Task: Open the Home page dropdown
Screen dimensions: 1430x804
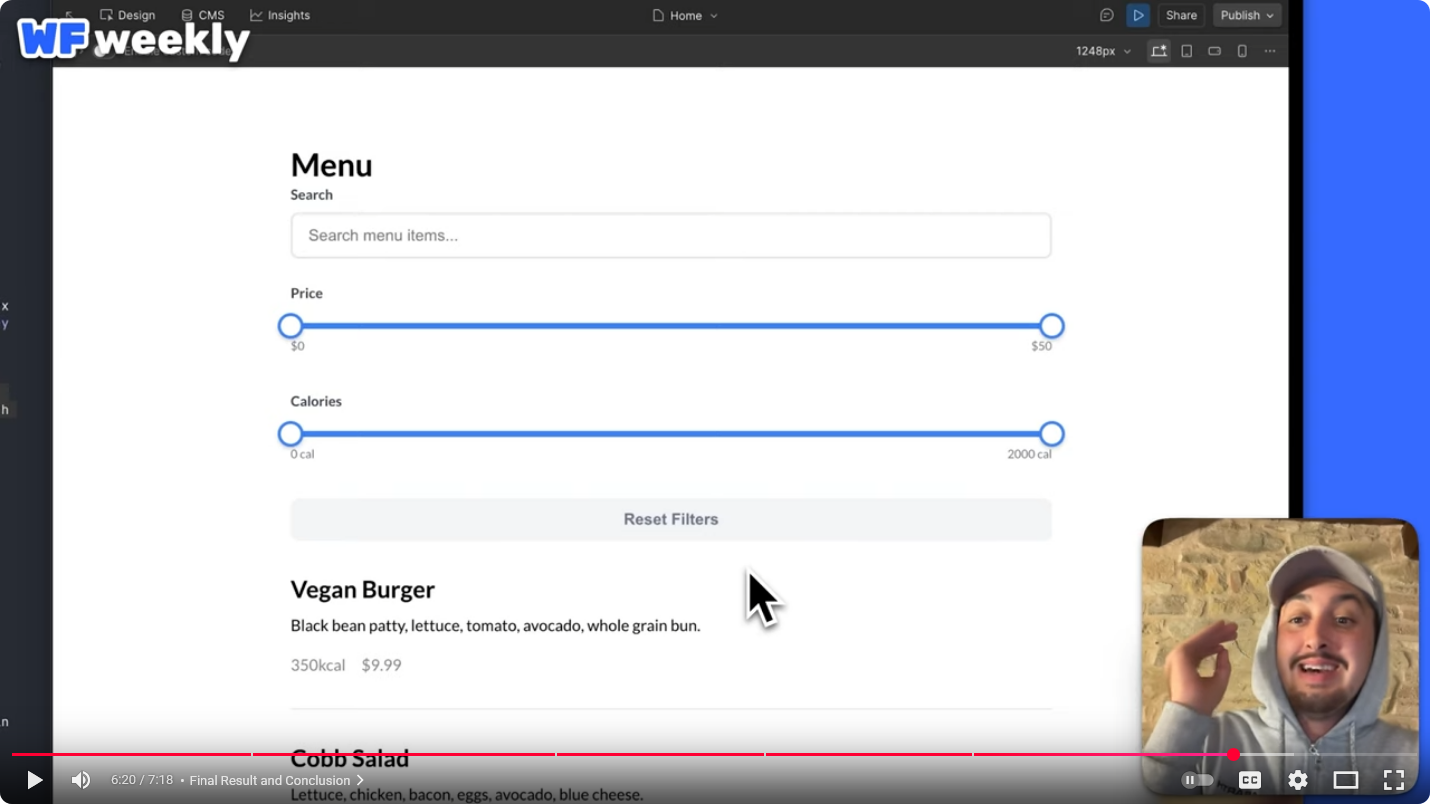Action: point(685,15)
